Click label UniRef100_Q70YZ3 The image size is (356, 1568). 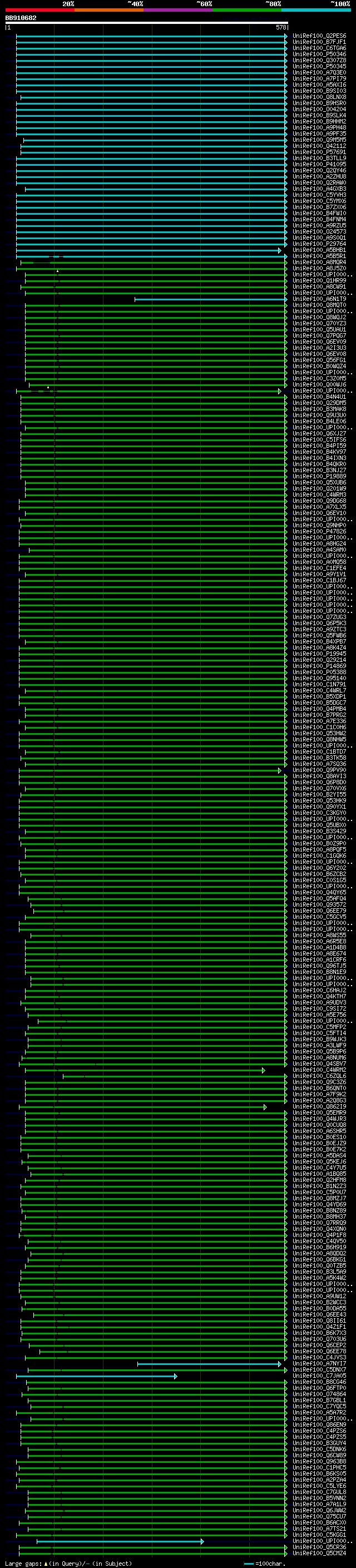point(319,323)
